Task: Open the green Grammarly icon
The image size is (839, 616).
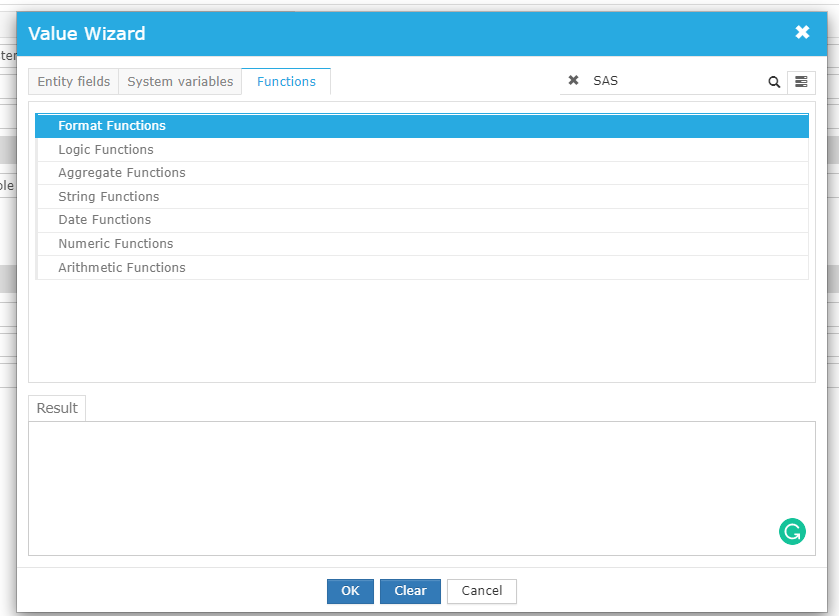Action: click(x=792, y=532)
